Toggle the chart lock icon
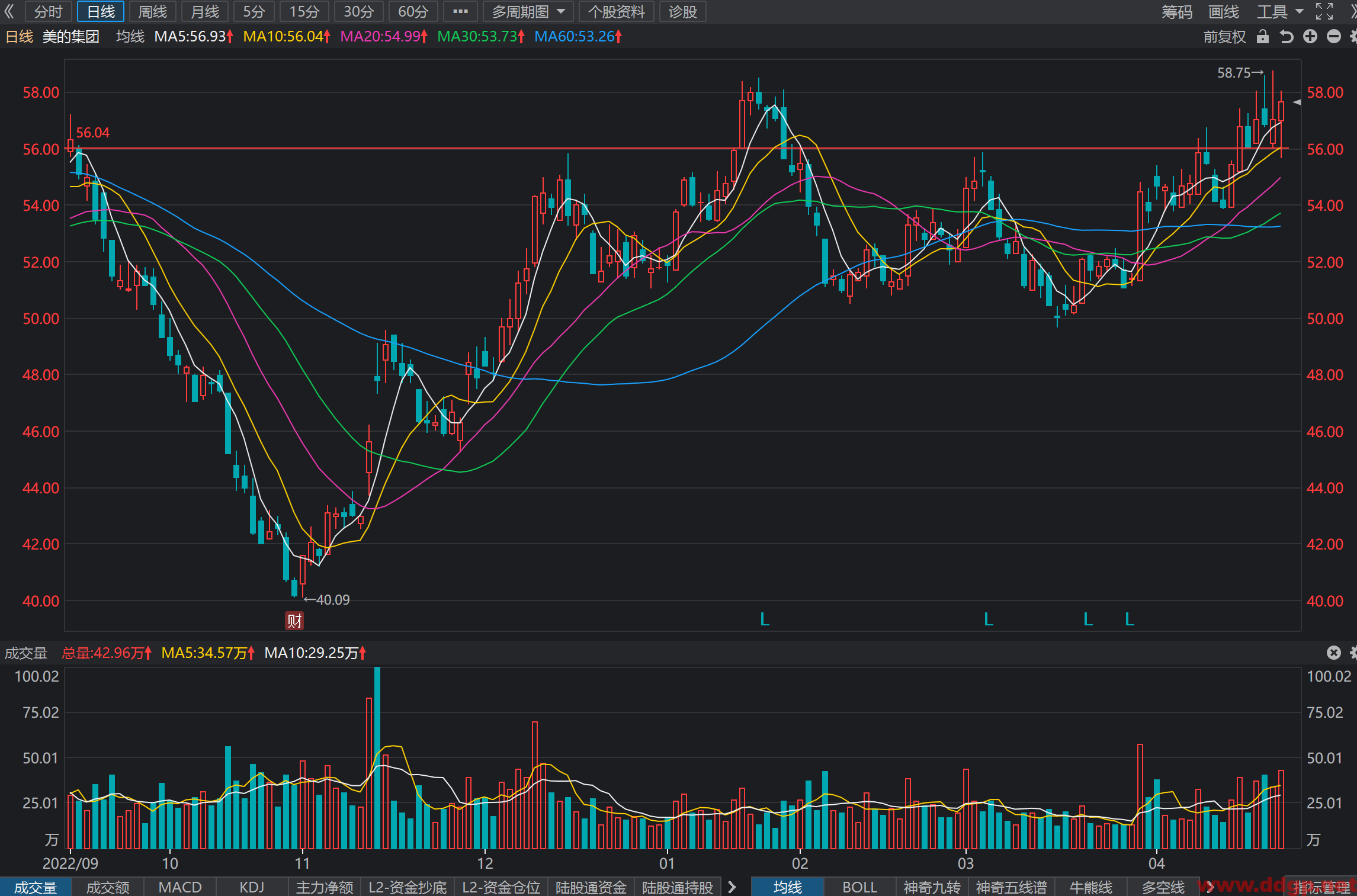1357x896 pixels. pos(1263,37)
